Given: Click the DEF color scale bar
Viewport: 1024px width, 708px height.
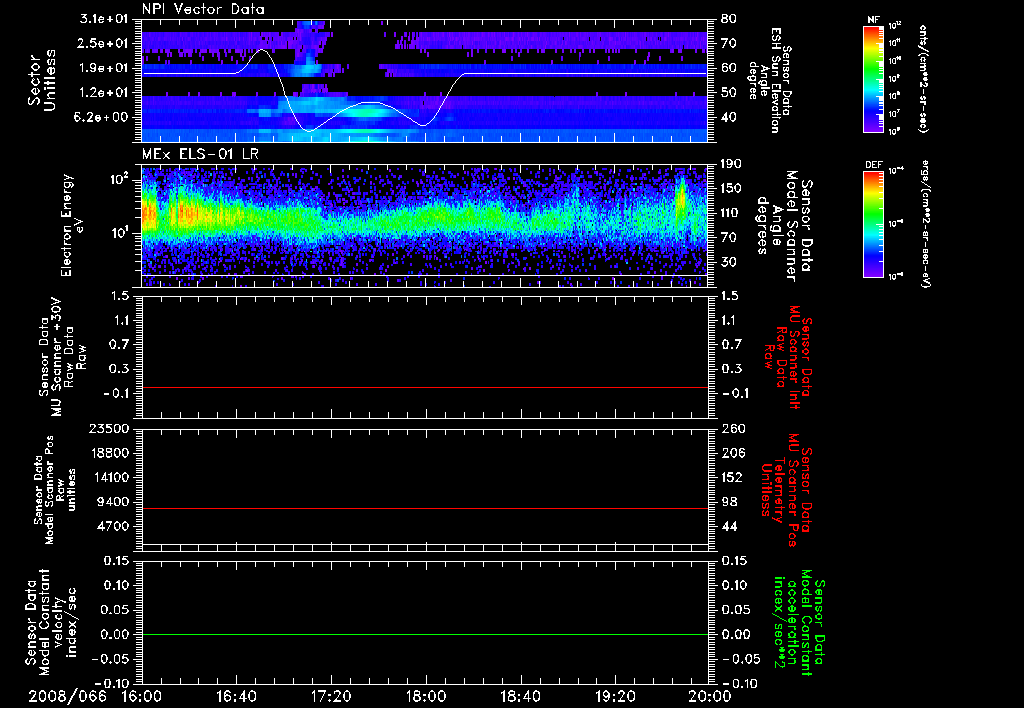Looking at the screenshot, I should [874, 224].
